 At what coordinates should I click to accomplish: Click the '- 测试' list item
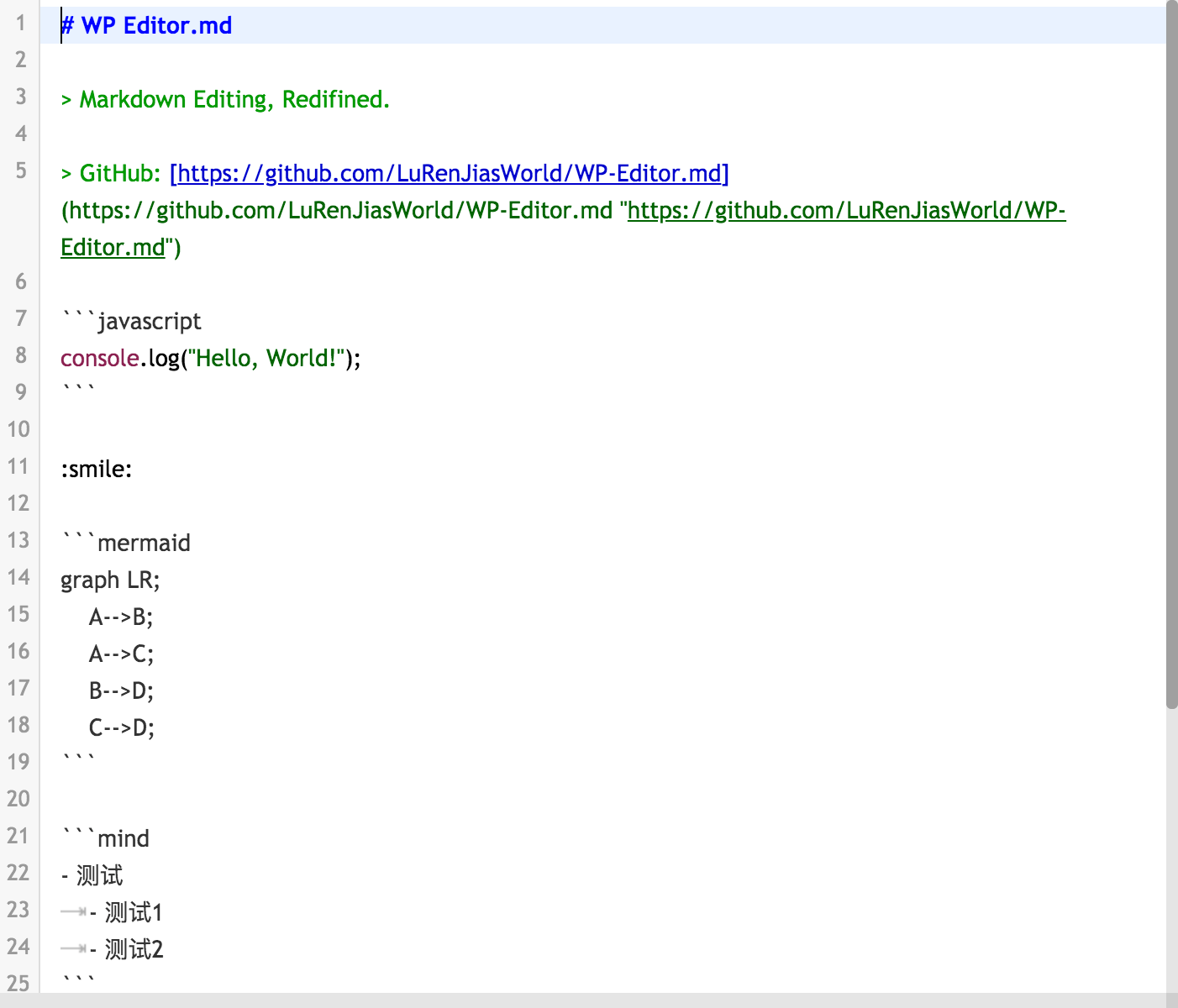click(92, 875)
